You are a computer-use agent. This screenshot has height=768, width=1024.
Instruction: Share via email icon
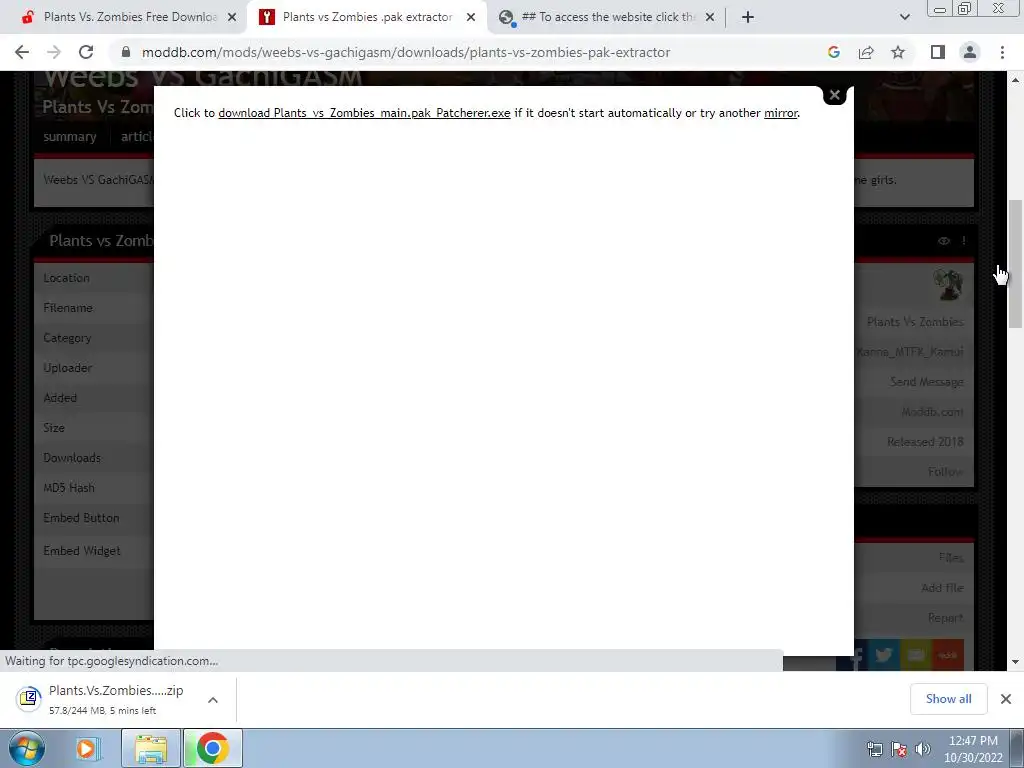coord(916,655)
